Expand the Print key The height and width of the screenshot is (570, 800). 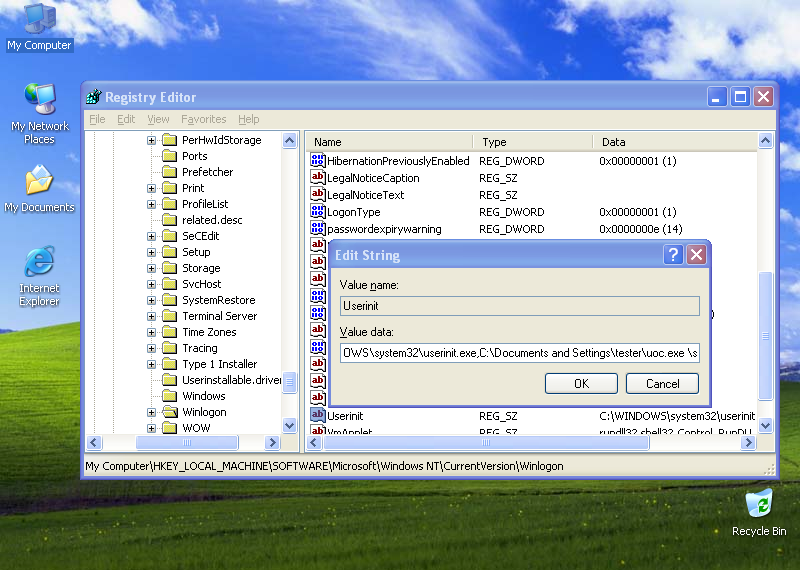click(x=151, y=188)
